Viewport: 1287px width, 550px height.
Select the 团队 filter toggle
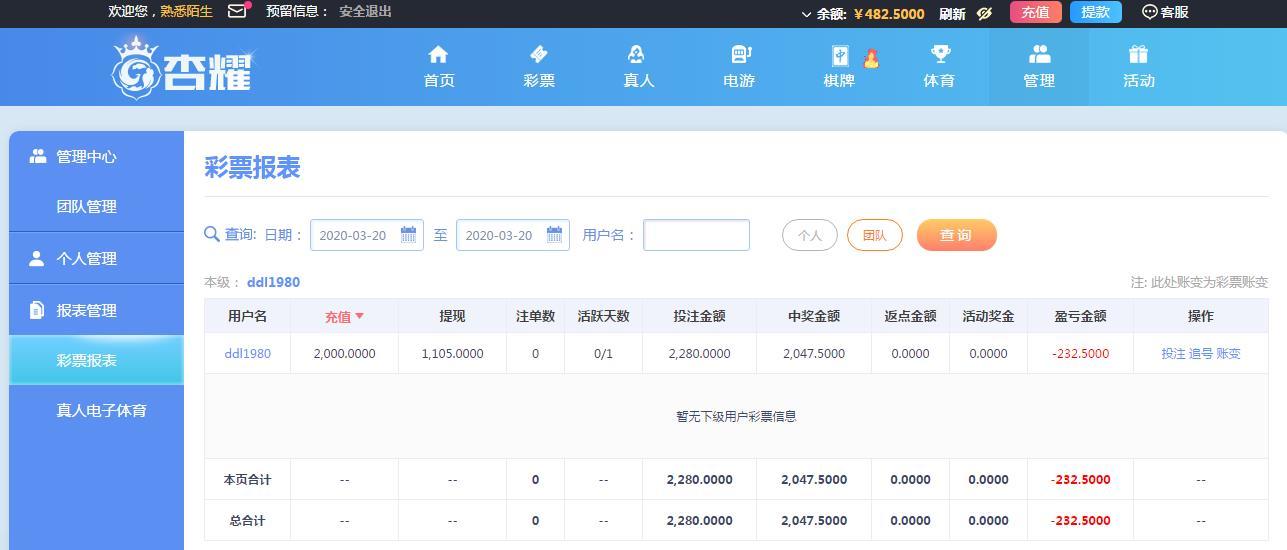(x=875, y=235)
